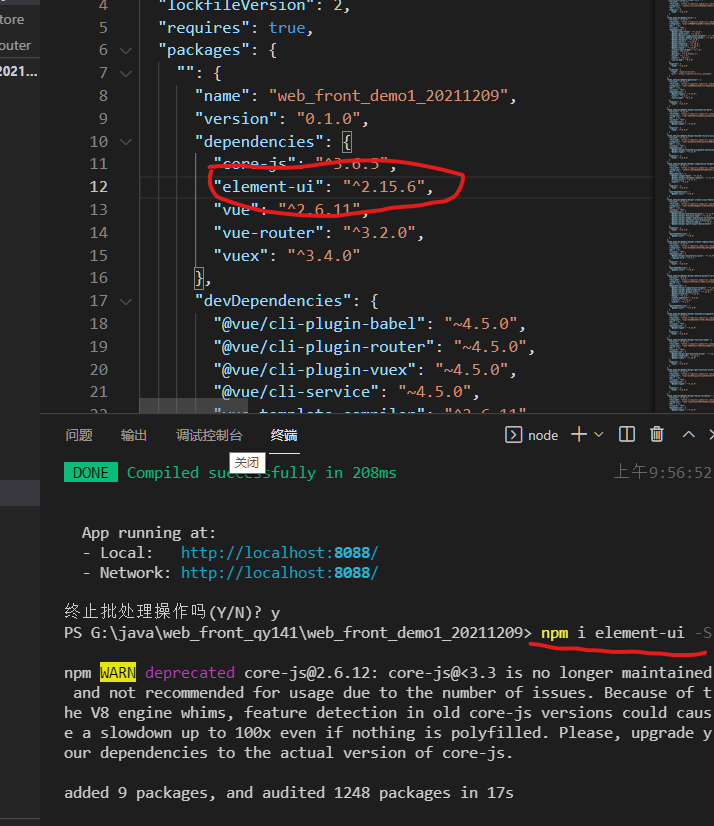Screen dimensions: 714x826
Task: Click the "@vue/cli-plugin-babel" entry
Action: [369, 323]
